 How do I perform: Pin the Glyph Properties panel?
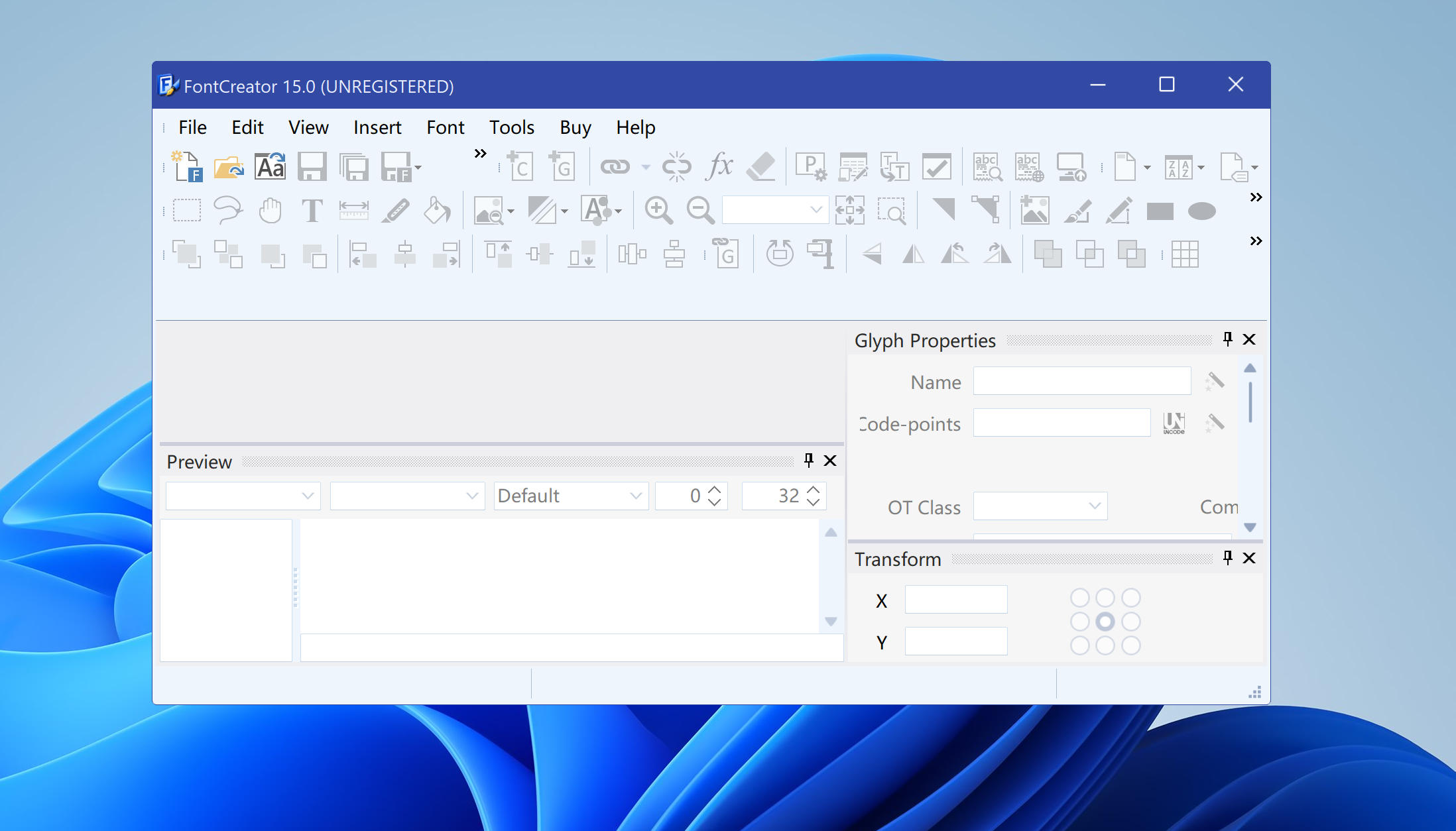[1227, 339]
